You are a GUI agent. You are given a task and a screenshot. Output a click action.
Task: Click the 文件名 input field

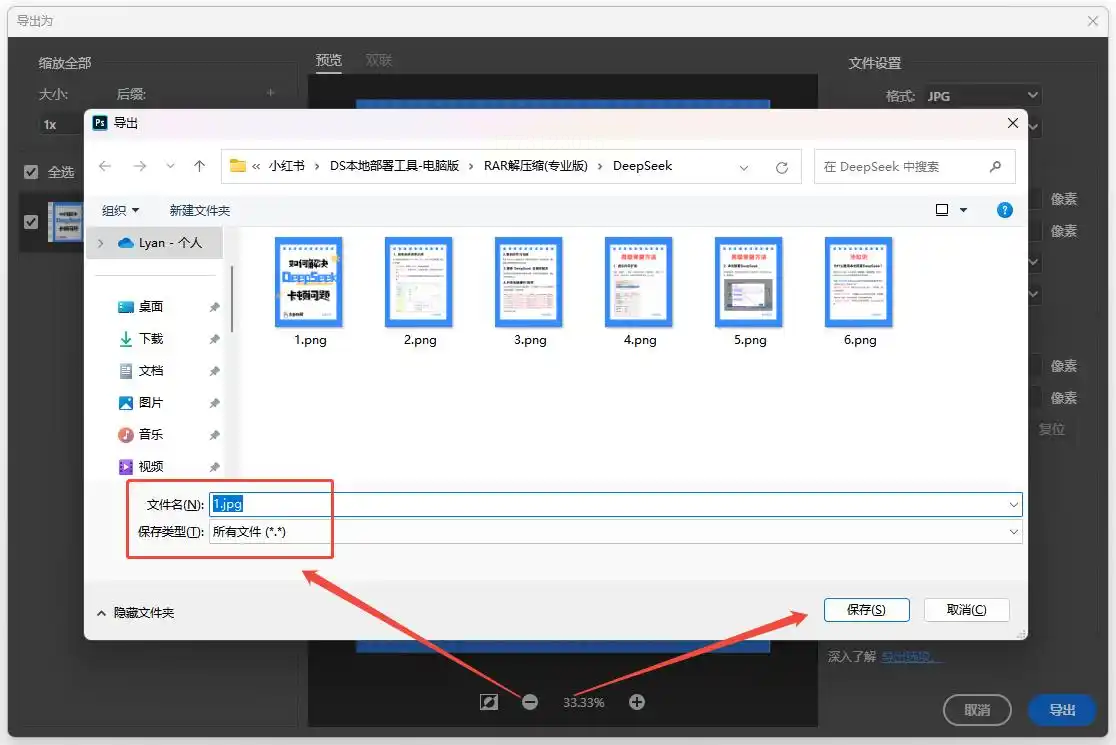coord(610,504)
